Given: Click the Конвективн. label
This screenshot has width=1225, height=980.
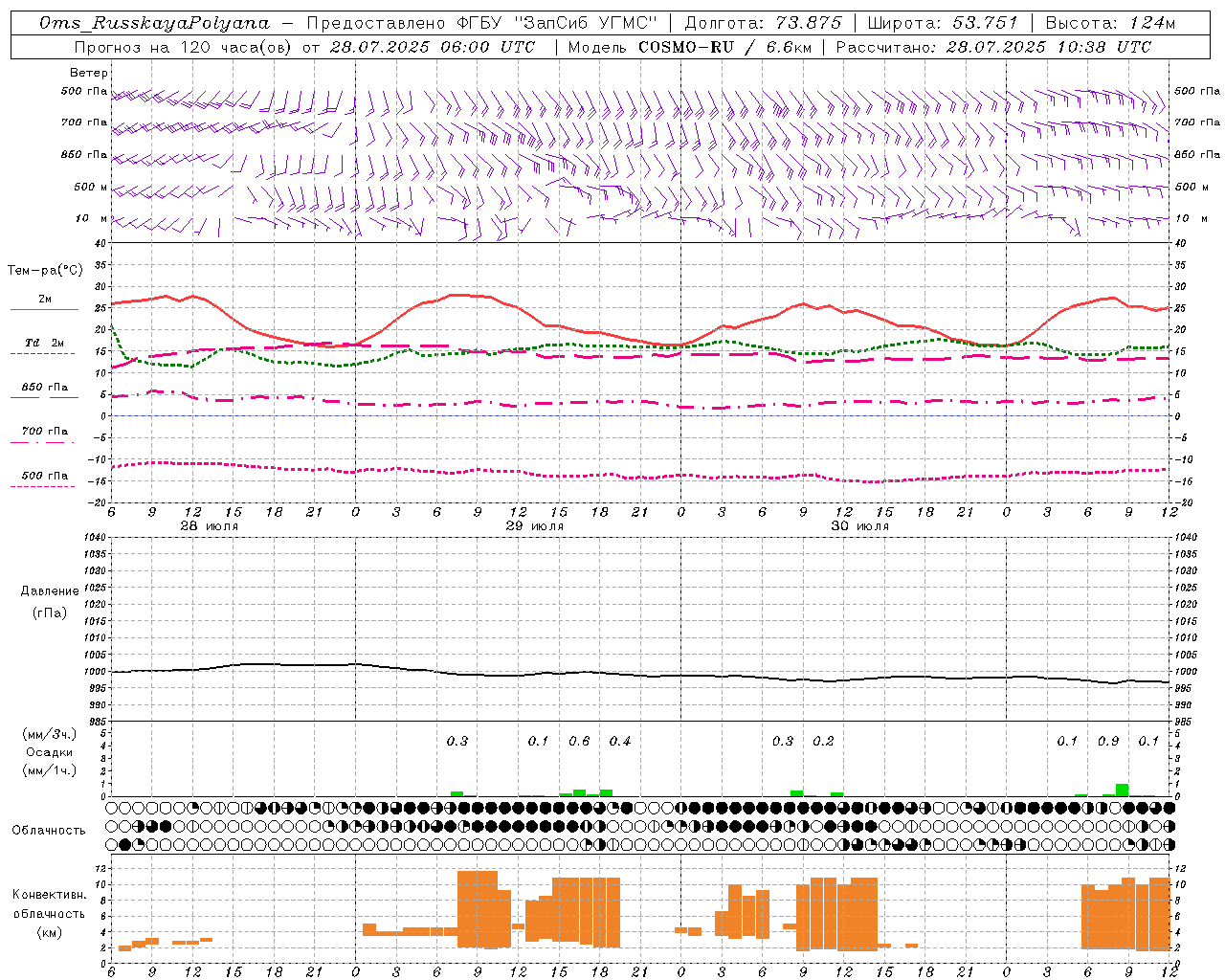Looking at the screenshot, I should pyautogui.click(x=49, y=895).
